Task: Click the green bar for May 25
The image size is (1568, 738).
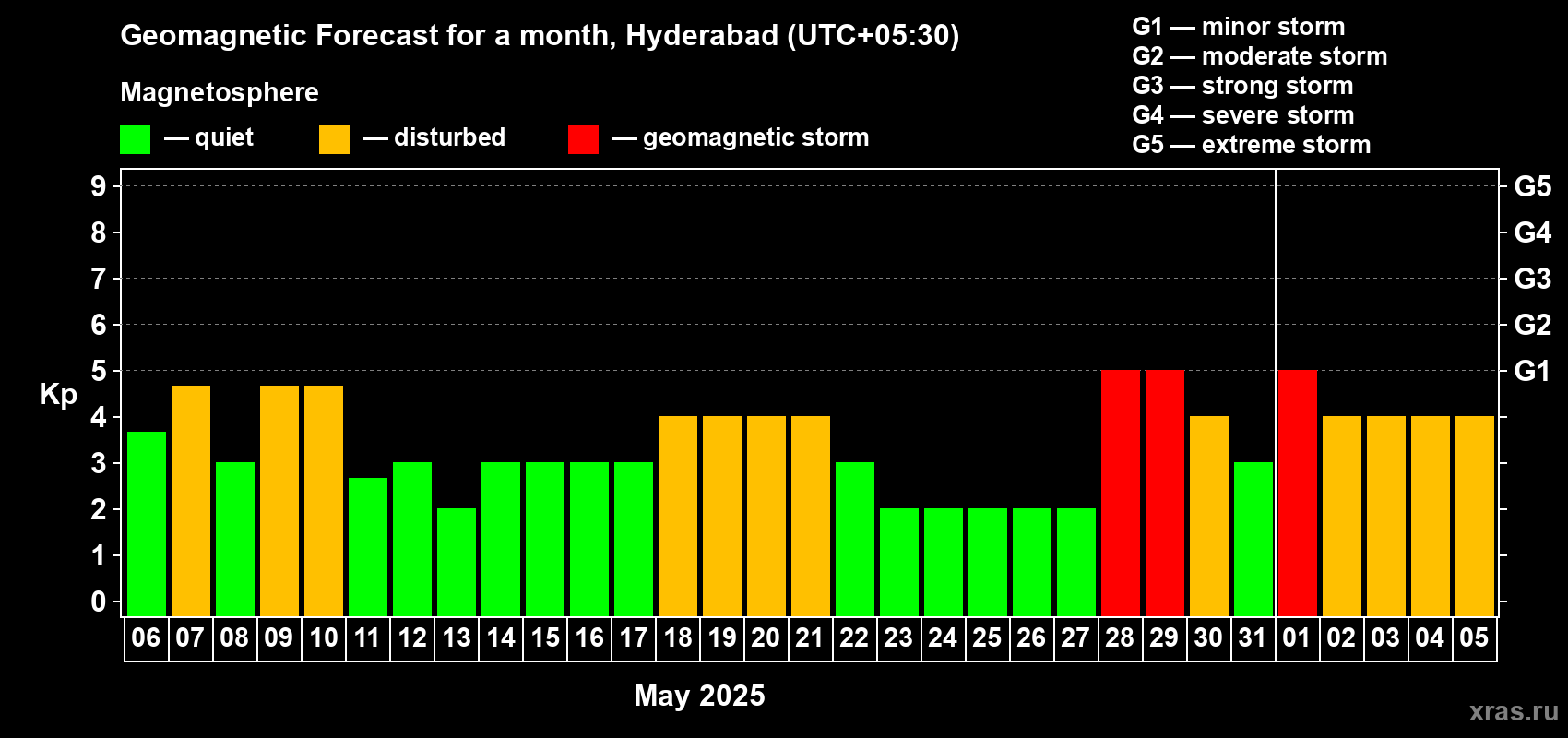Action: (x=988, y=562)
